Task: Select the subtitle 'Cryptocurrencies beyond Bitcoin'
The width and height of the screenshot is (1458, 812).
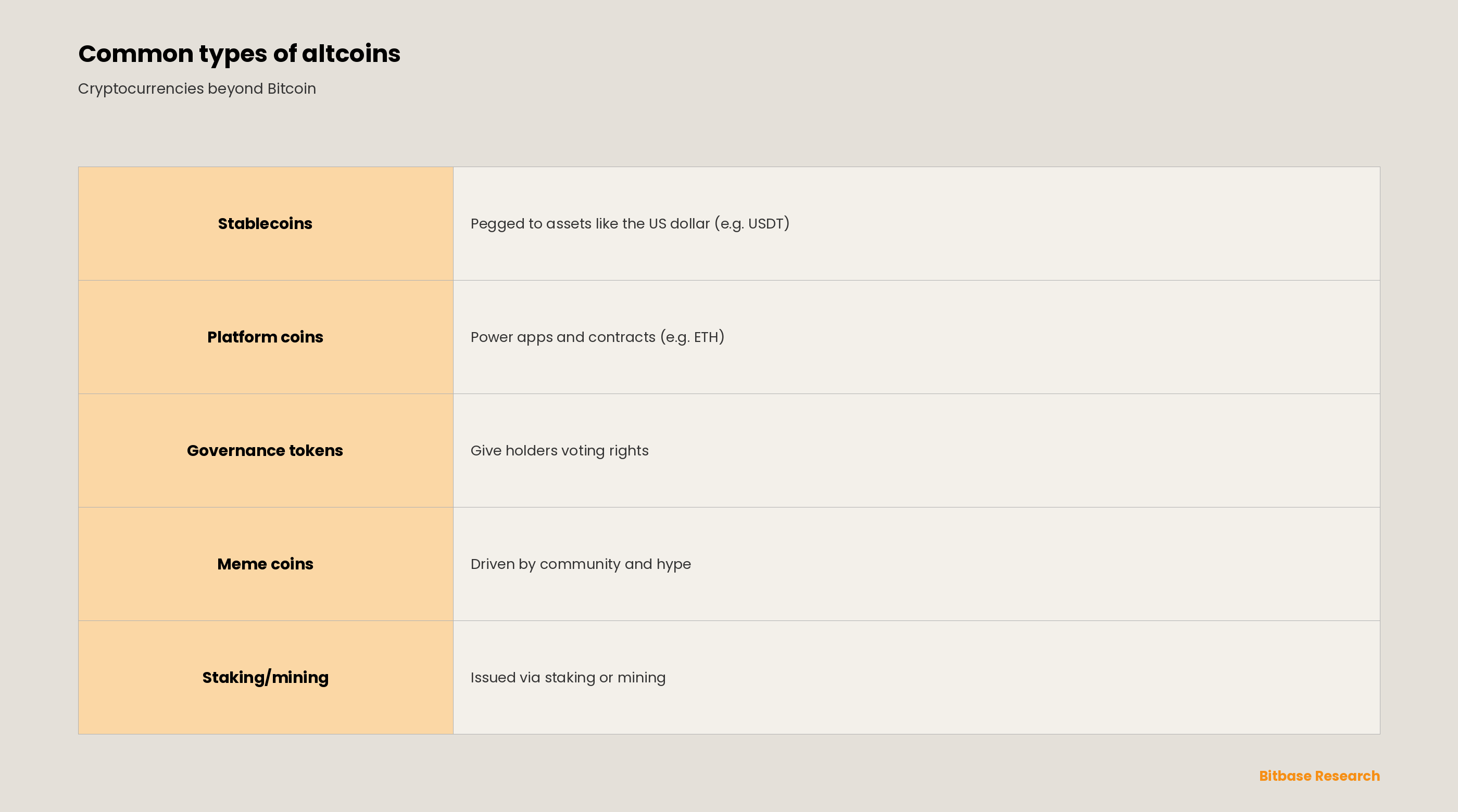Action: click(x=197, y=89)
